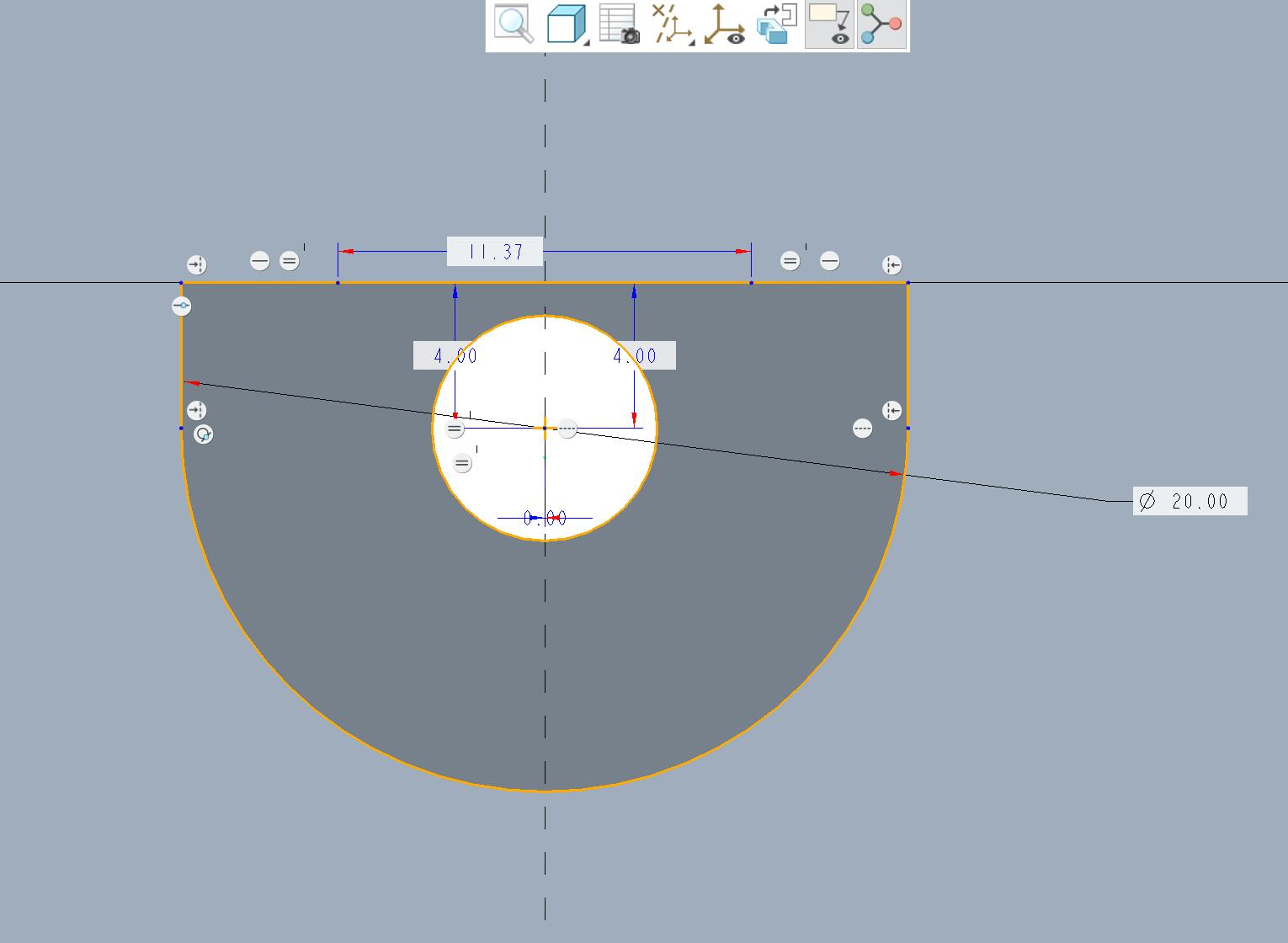Toggle the Spin Center icon
1288x943 pixels.
[x=881, y=24]
